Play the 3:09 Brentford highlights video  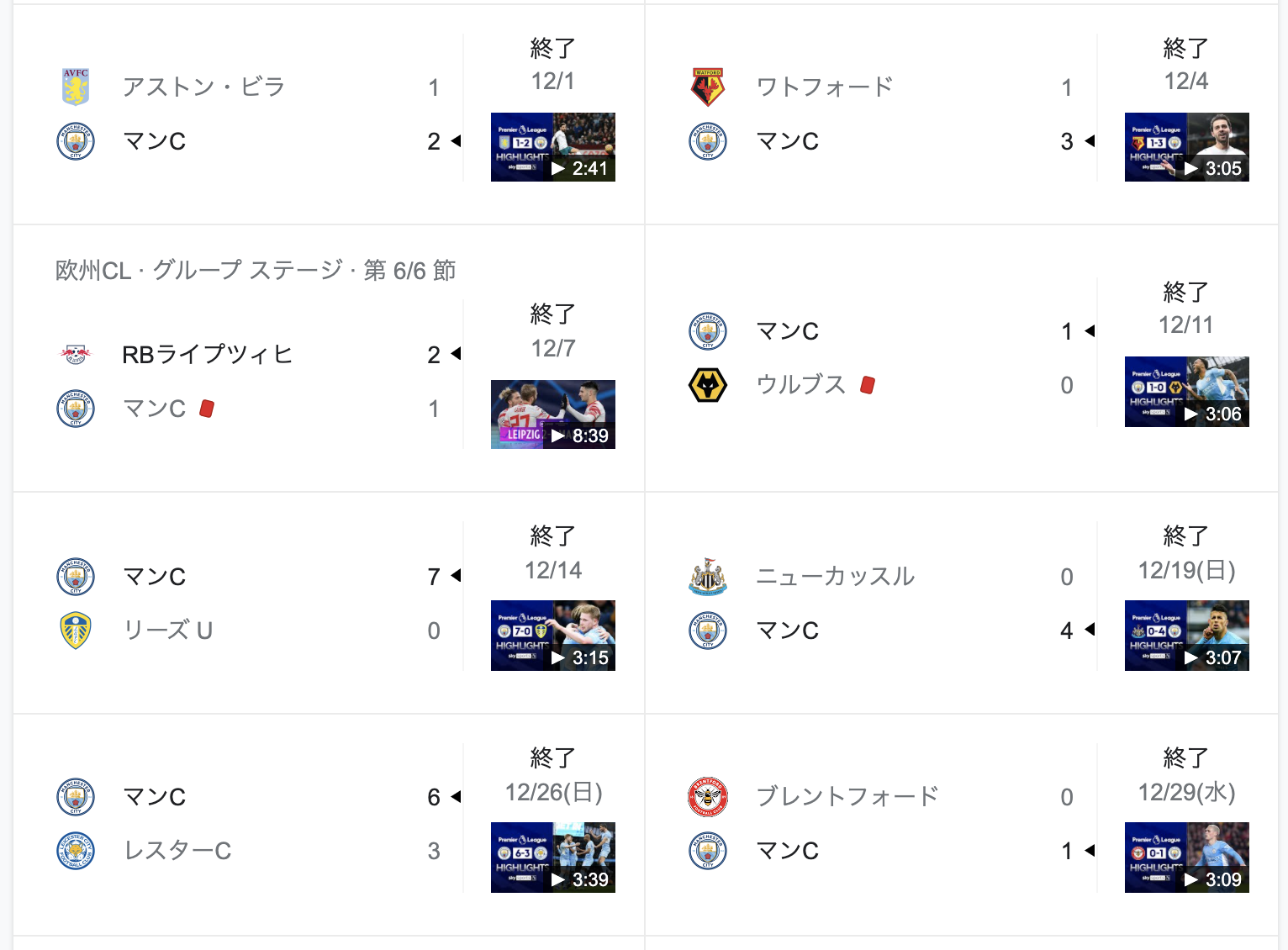tap(1186, 858)
